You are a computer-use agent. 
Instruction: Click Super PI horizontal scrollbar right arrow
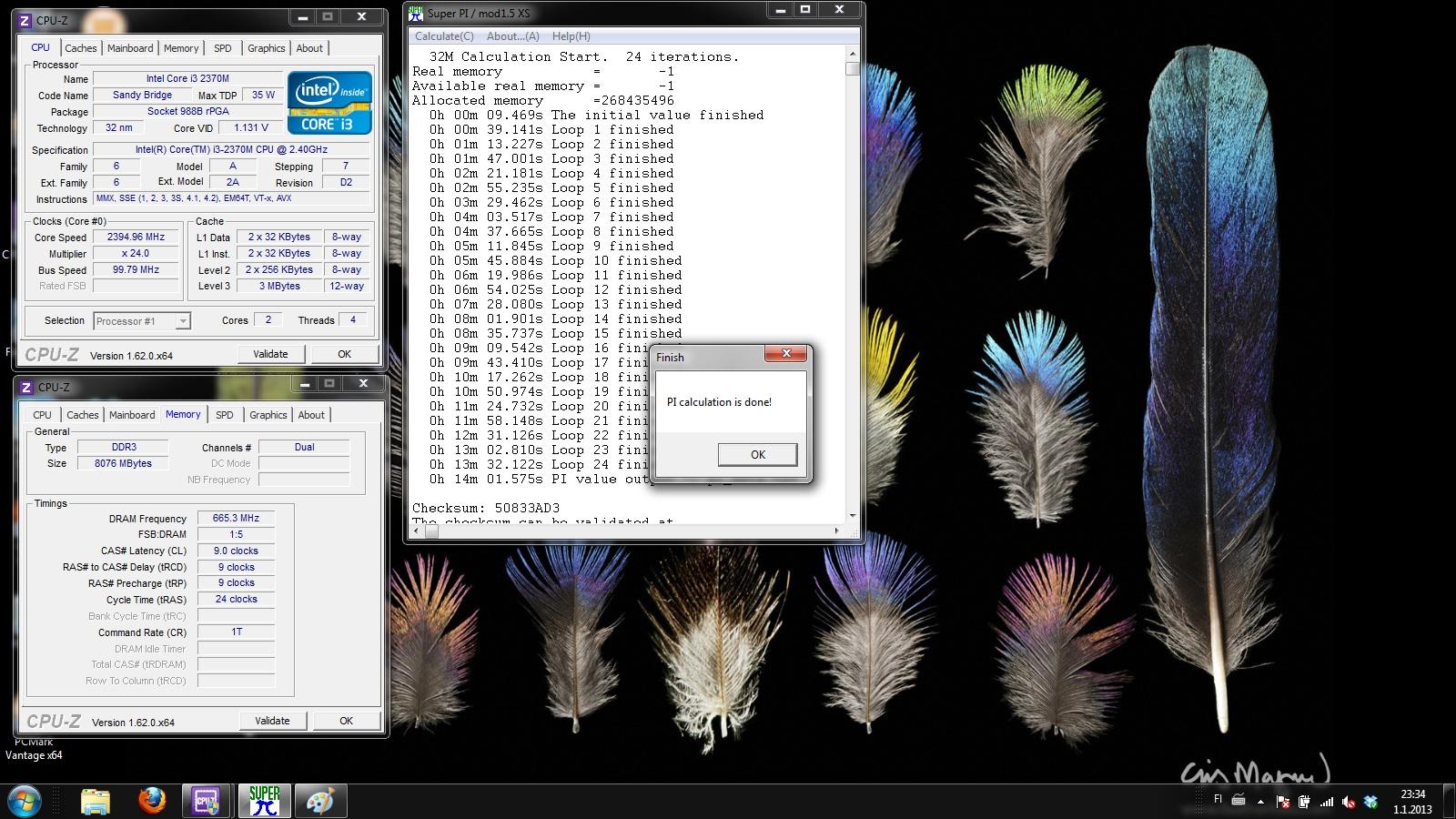(x=836, y=531)
